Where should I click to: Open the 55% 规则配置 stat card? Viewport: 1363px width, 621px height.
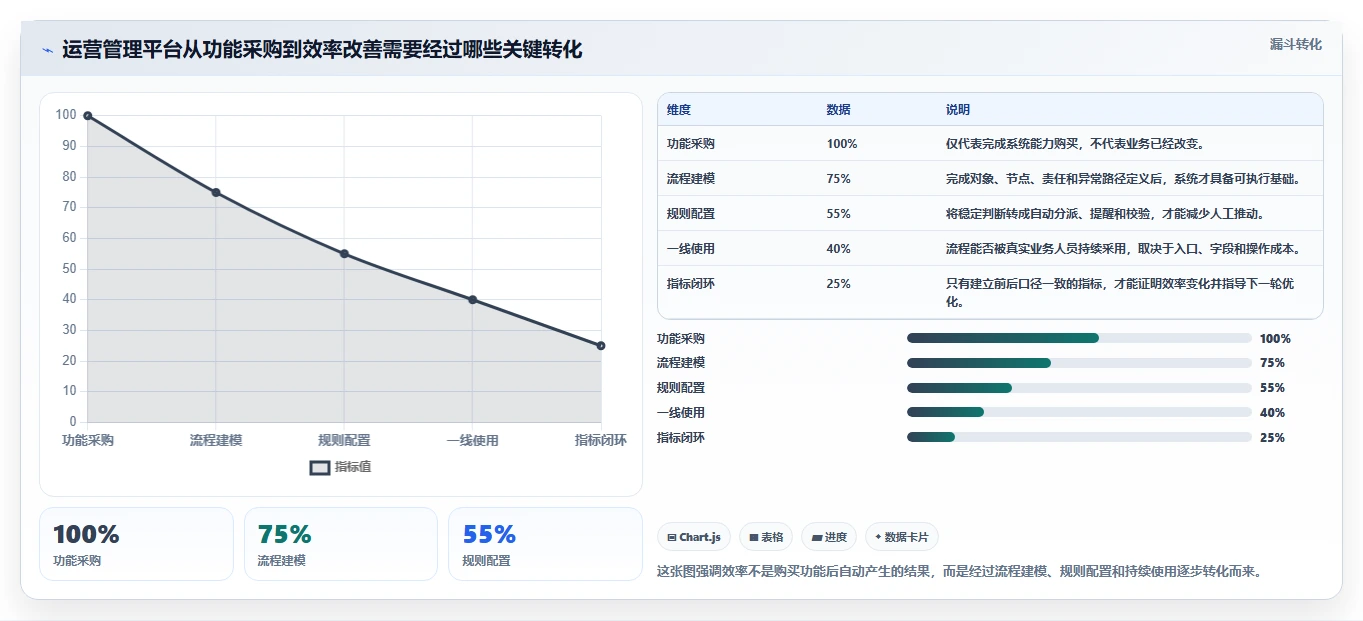coord(545,544)
